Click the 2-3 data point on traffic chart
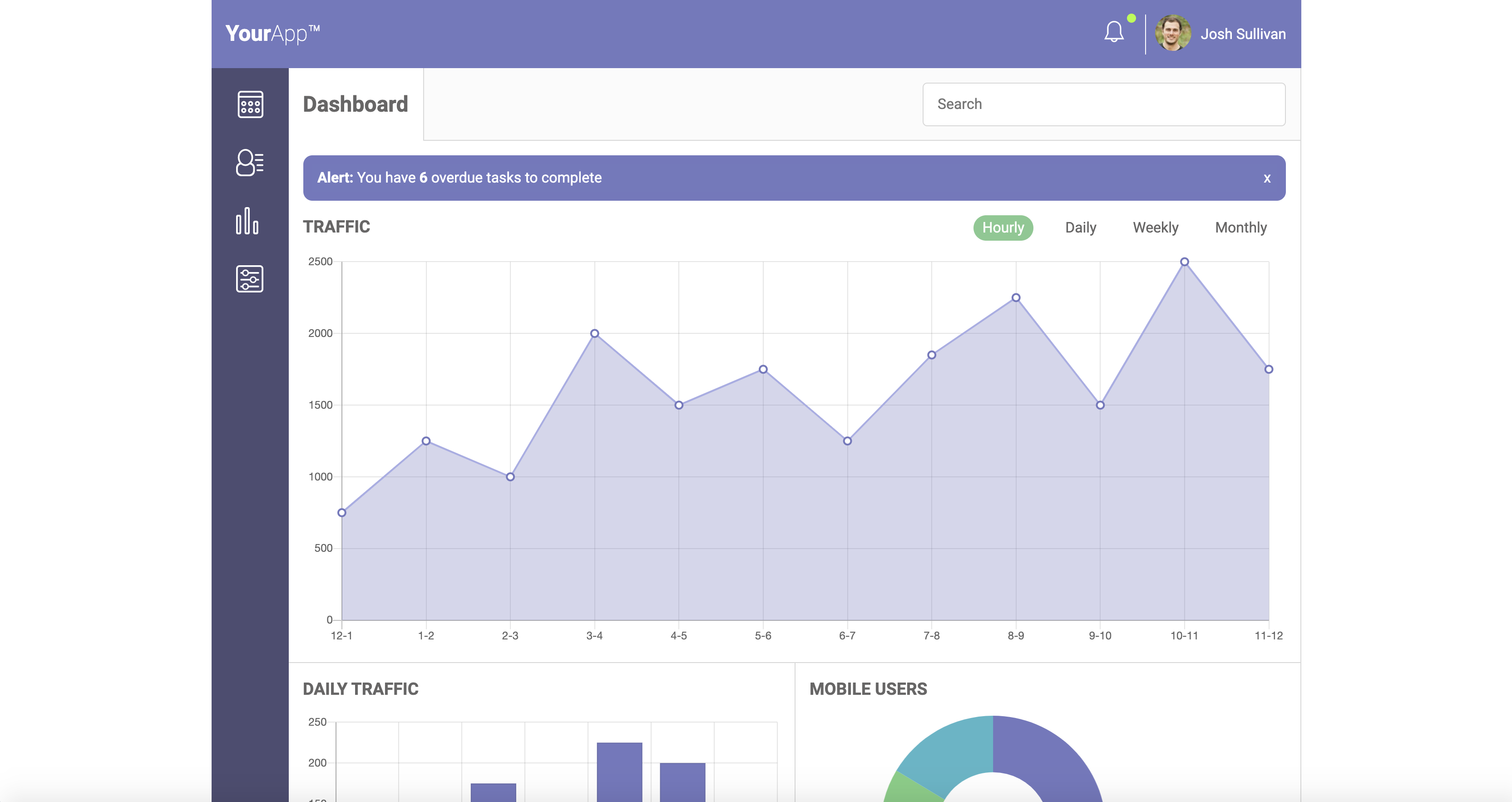1512x802 pixels. pos(510,477)
